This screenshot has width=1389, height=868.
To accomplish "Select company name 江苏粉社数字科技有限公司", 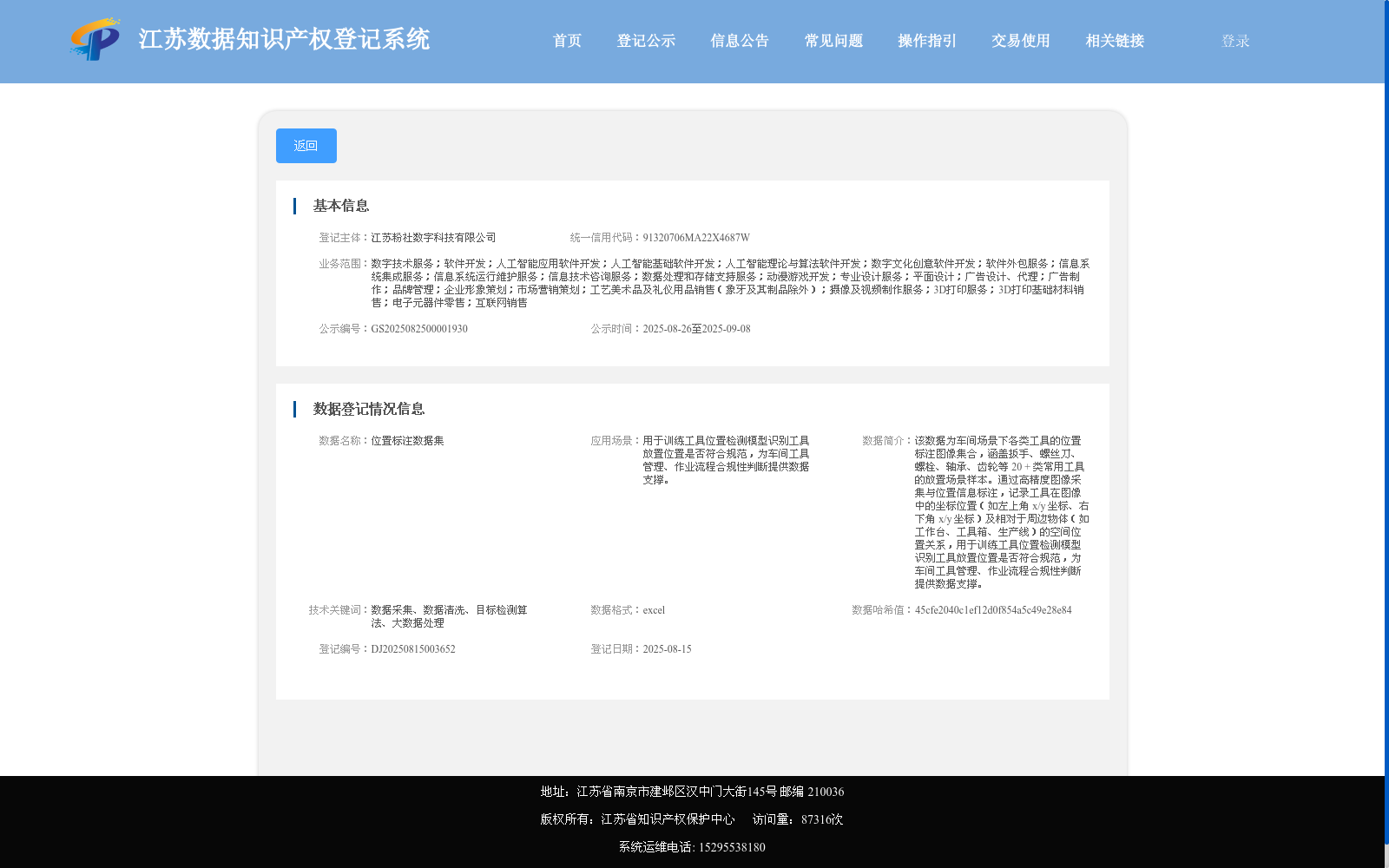I will coord(433,238).
